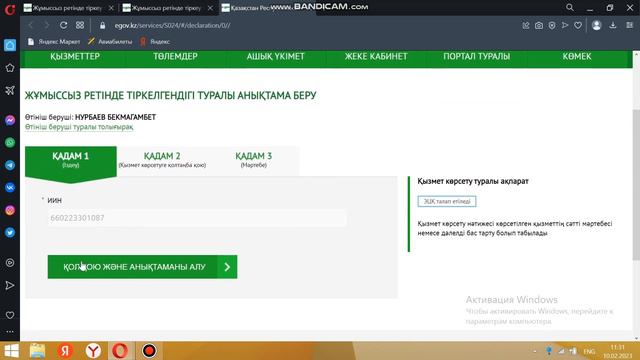Open Instagram in the Opera sidebar
Viewport: 640px width, 360px height.
point(10,210)
